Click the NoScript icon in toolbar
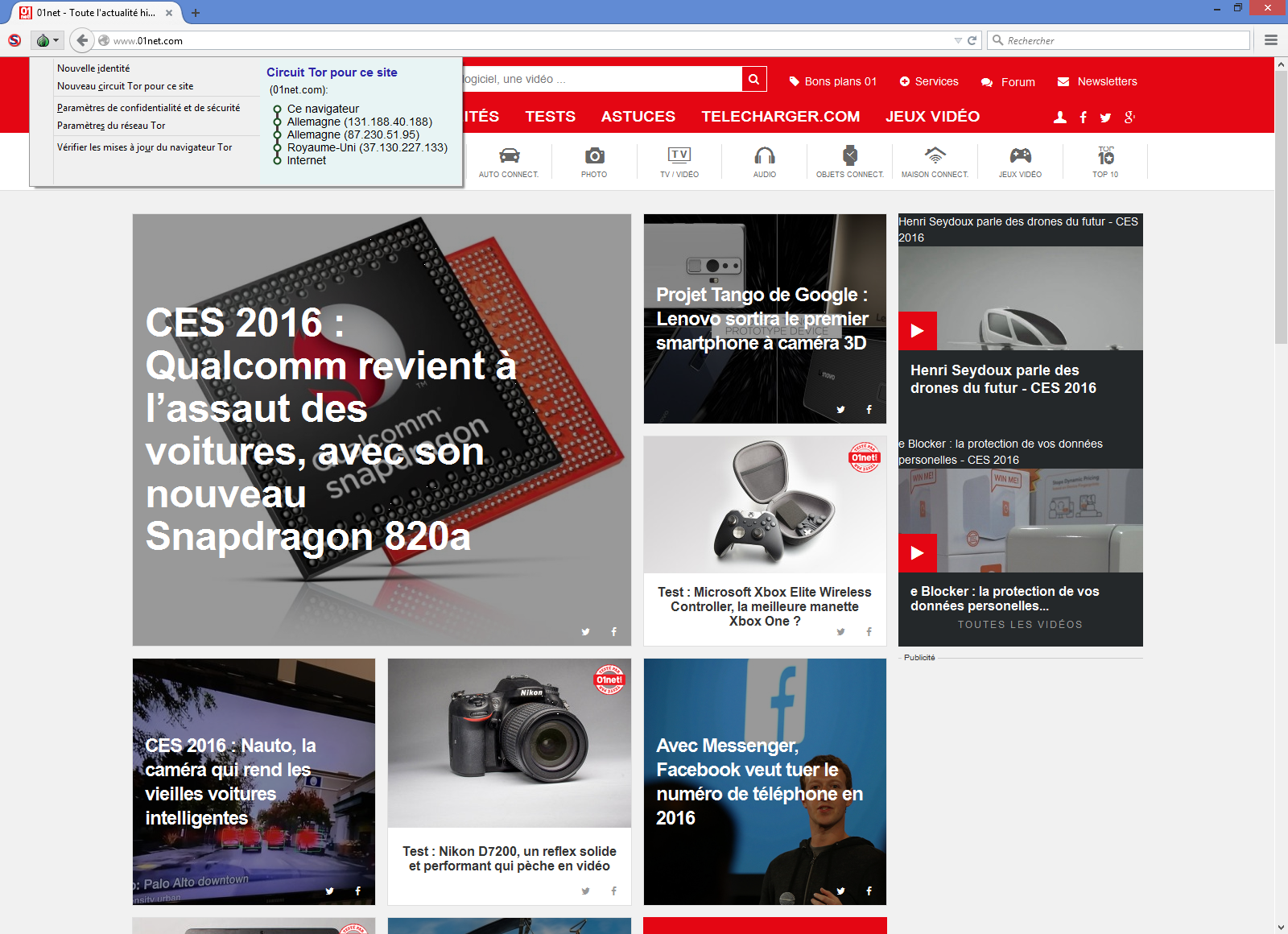1288x934 pixels. [x=14, y=40]
